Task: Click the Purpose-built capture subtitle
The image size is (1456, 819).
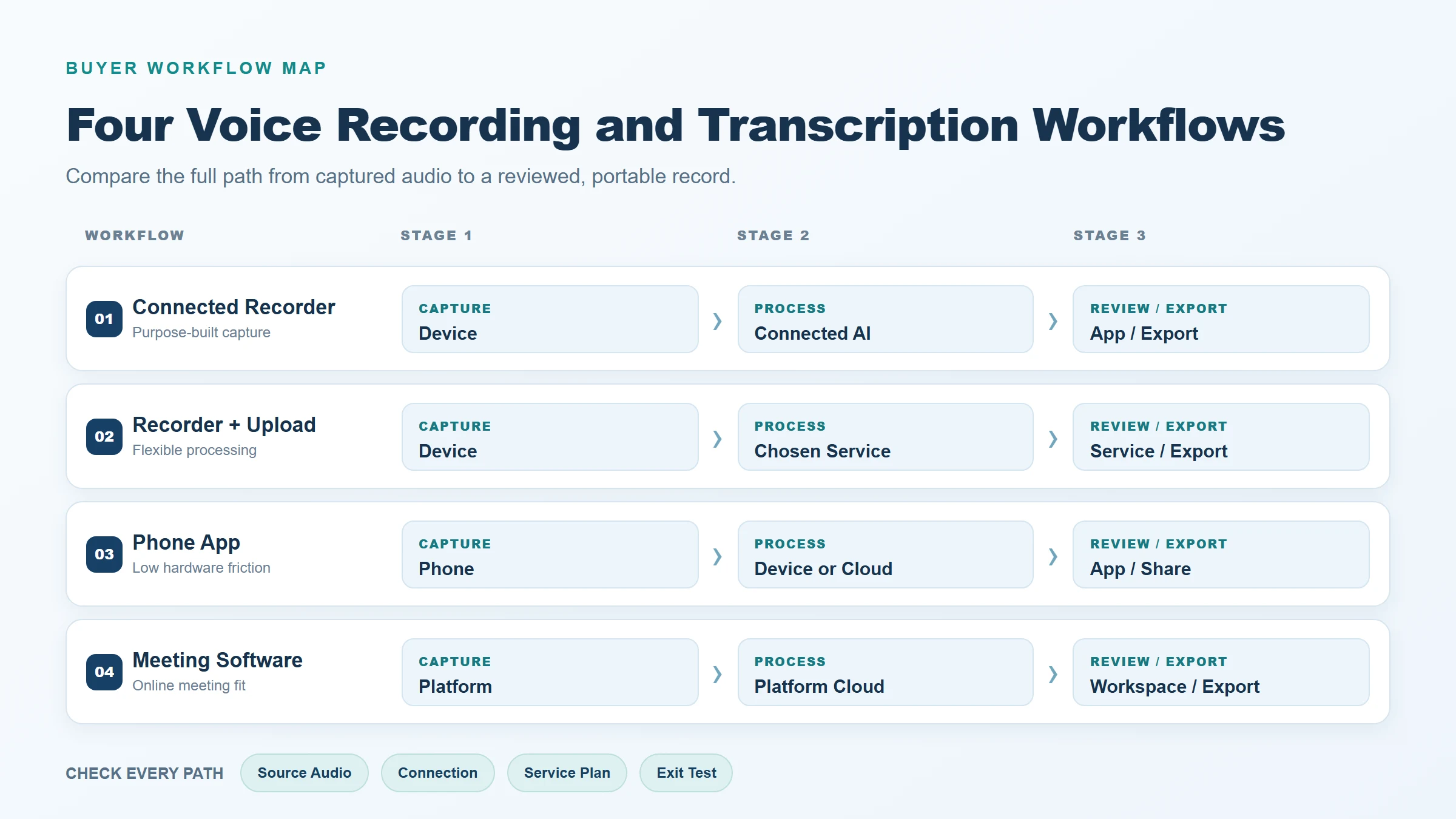Action: 201,332
